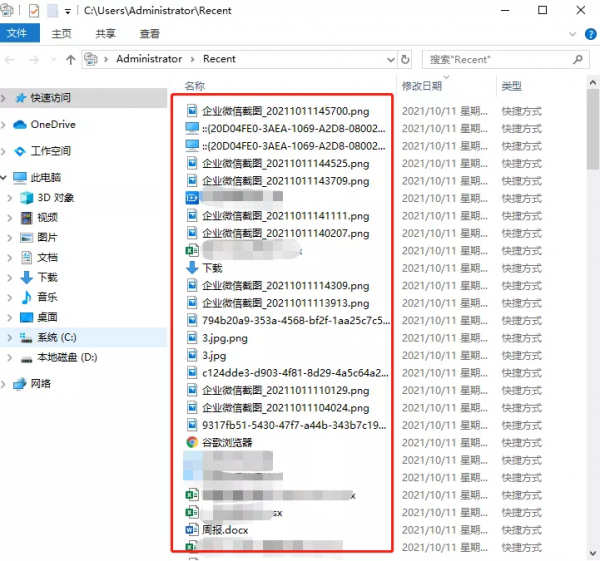Screen dimensions: 600x561
Task: Click the image icon of 3.jpg
Action: pyautogui.click(x=192, y=355)
